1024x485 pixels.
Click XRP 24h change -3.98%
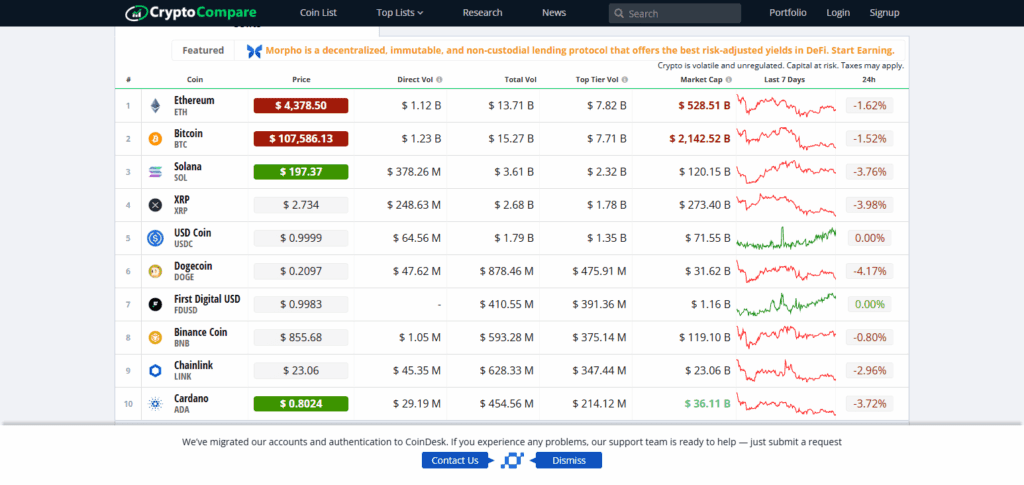869,205
